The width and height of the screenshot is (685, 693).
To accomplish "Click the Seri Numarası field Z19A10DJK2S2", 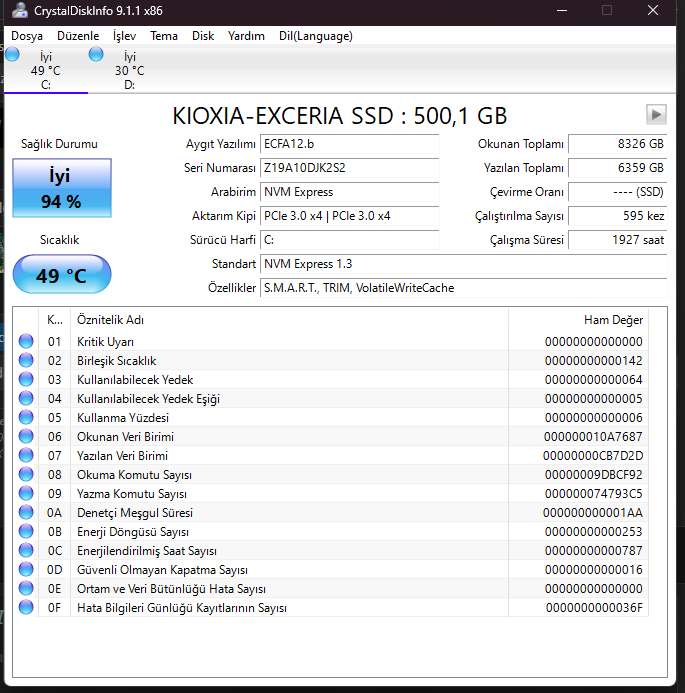I will 350,168.
